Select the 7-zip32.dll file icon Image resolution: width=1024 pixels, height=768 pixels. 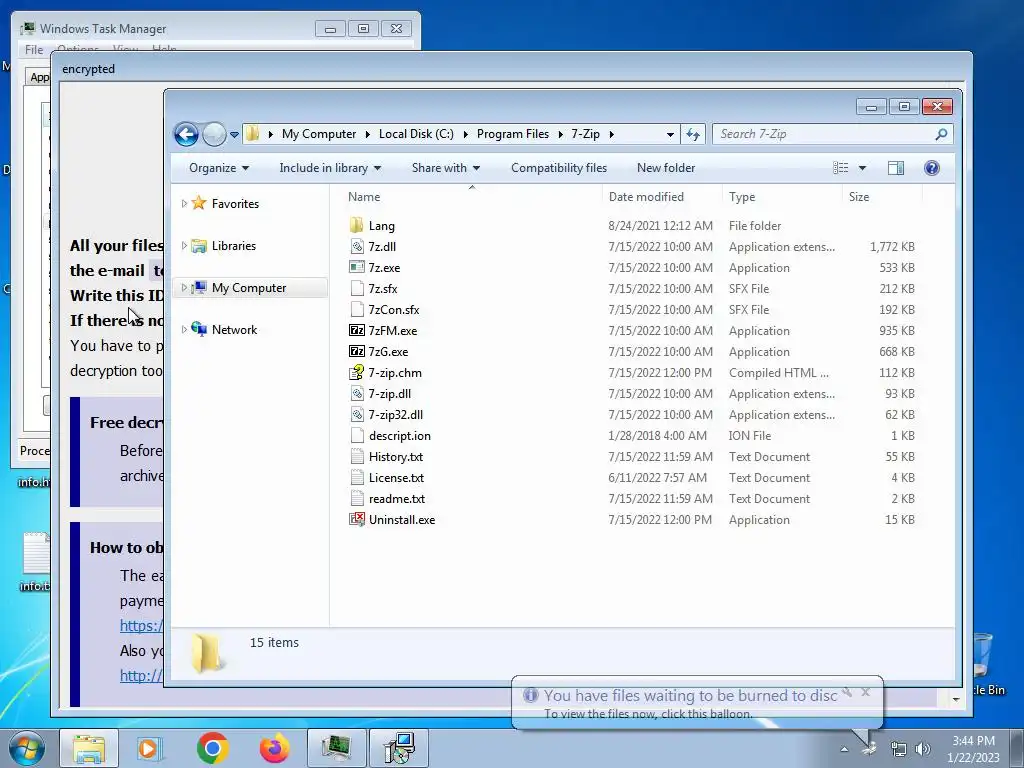coord(357,415)
